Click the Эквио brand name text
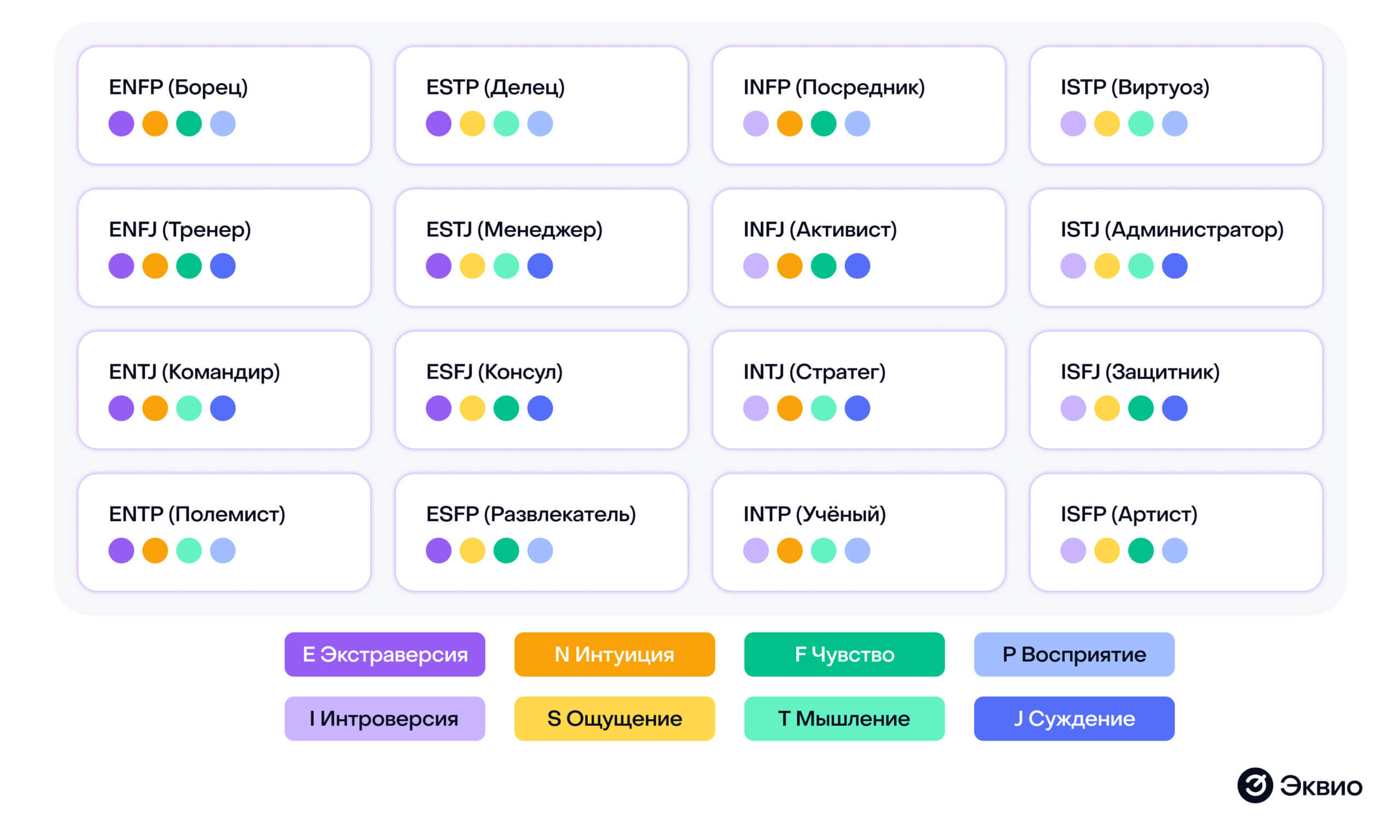The height and width of the screenshot is (840, 1400). click(1321, 786)
